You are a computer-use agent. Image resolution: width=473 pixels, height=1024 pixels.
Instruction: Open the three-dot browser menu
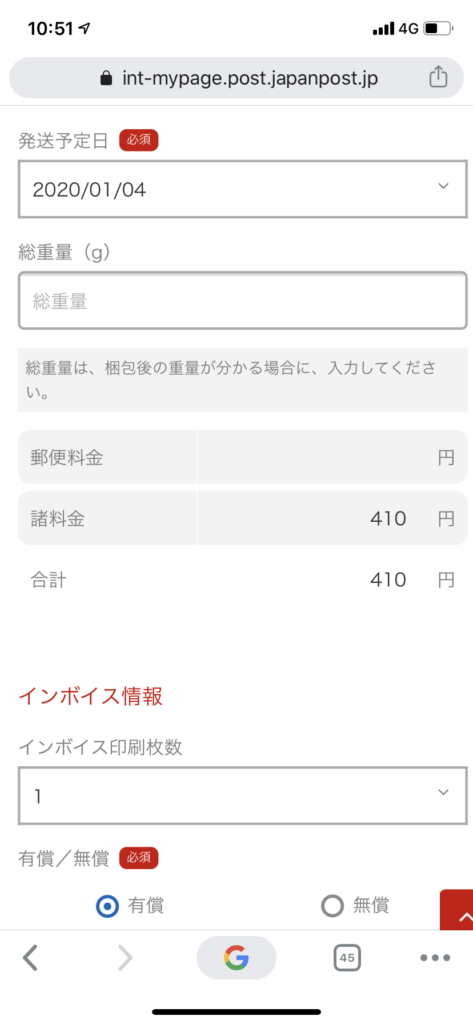point(435,958)
